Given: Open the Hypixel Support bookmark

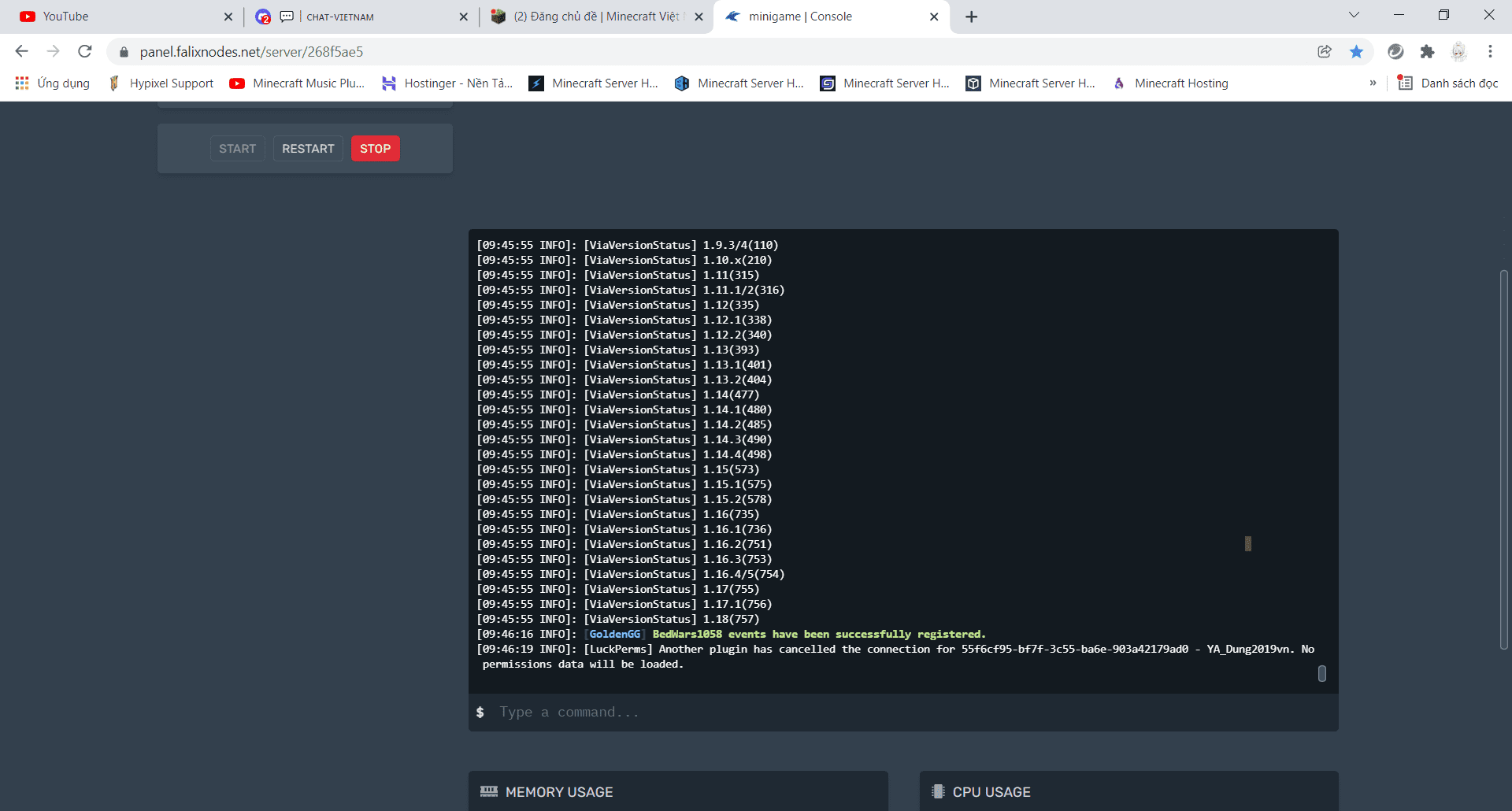Looking at the screenshot, I should pyautogui.click(x=161, y=83).
